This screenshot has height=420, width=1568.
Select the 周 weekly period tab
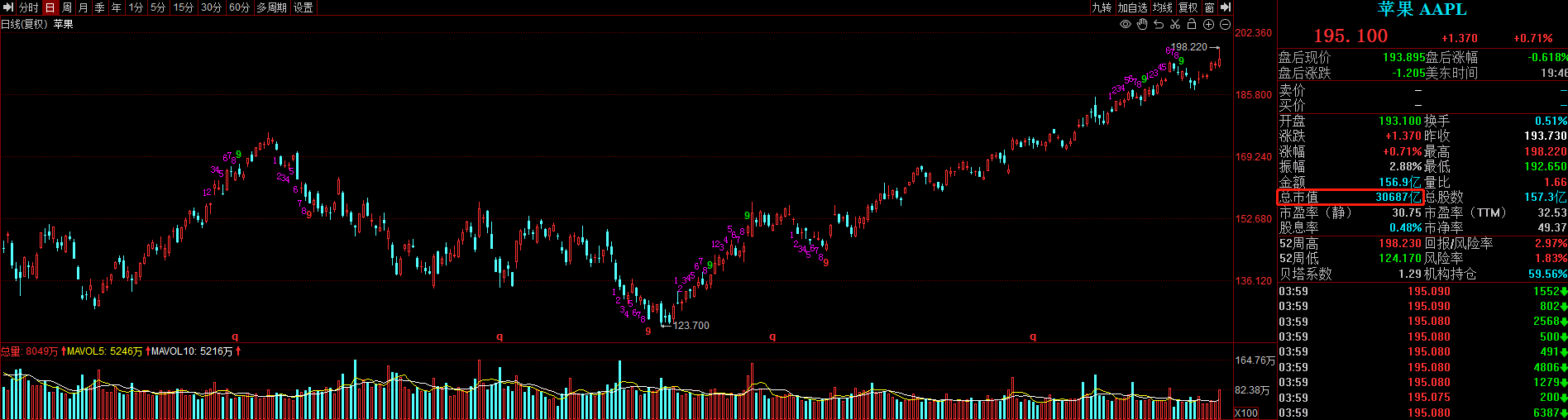point(67,7)
